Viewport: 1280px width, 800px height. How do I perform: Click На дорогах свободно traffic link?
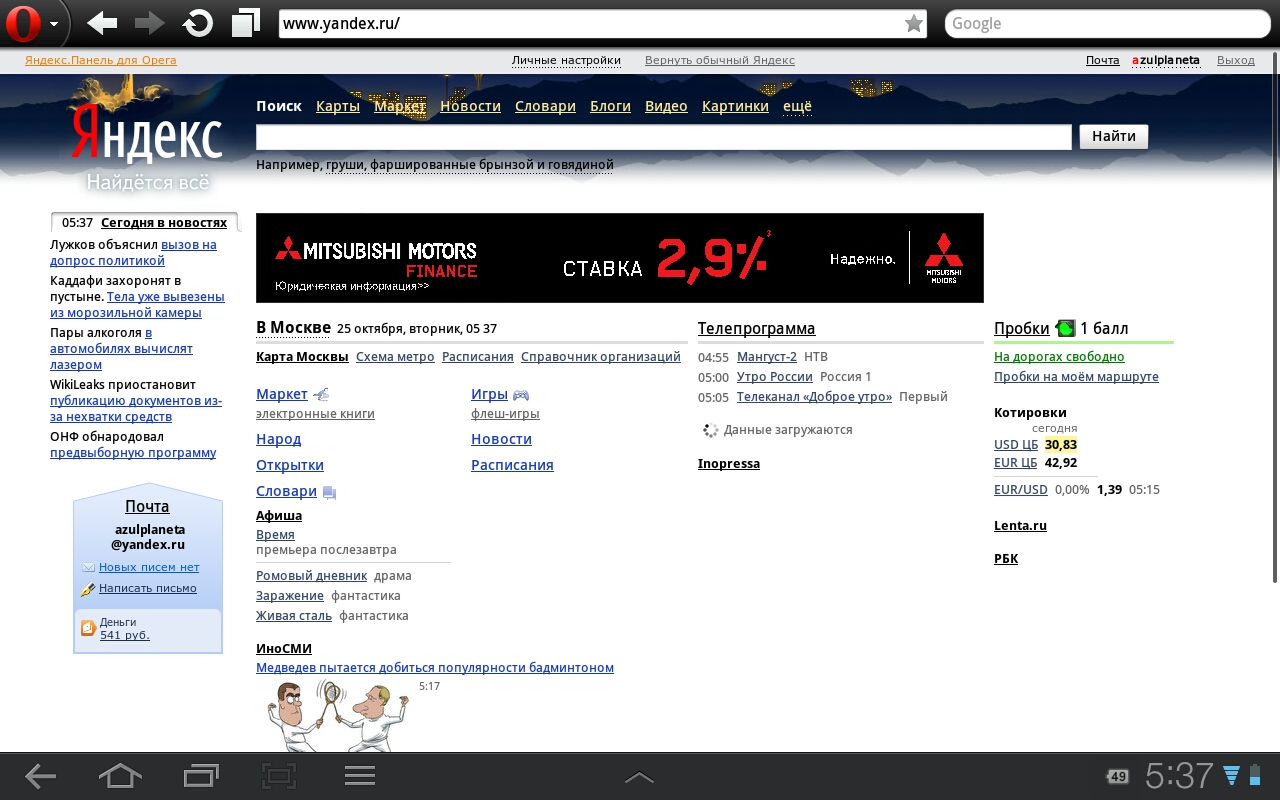(1059, 357)
